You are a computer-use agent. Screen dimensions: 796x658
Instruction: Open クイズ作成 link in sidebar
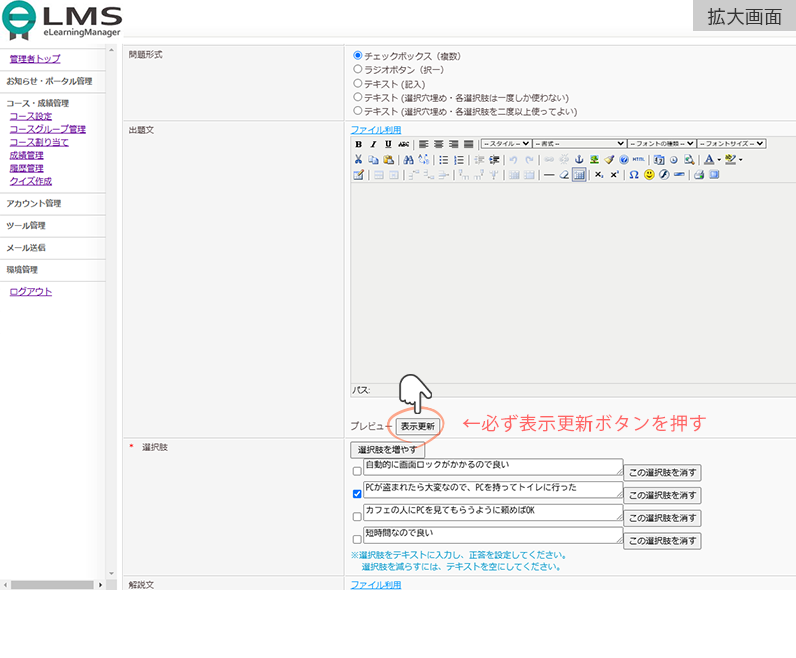click(x=30, y=181)
